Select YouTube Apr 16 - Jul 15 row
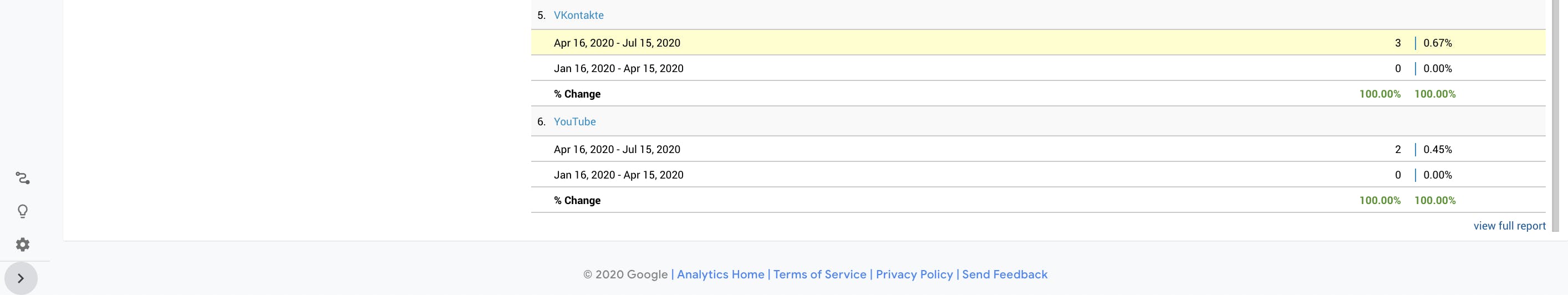 [1038, 149]
